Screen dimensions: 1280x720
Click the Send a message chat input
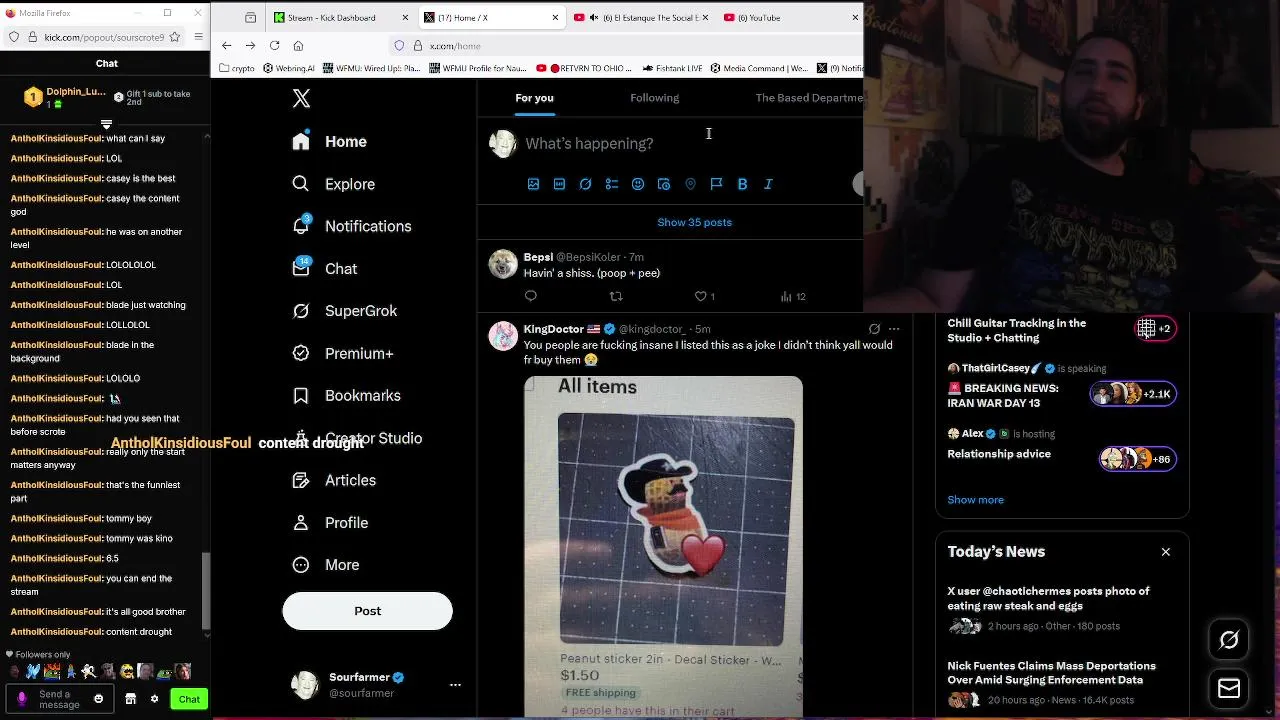pos(59,699)
